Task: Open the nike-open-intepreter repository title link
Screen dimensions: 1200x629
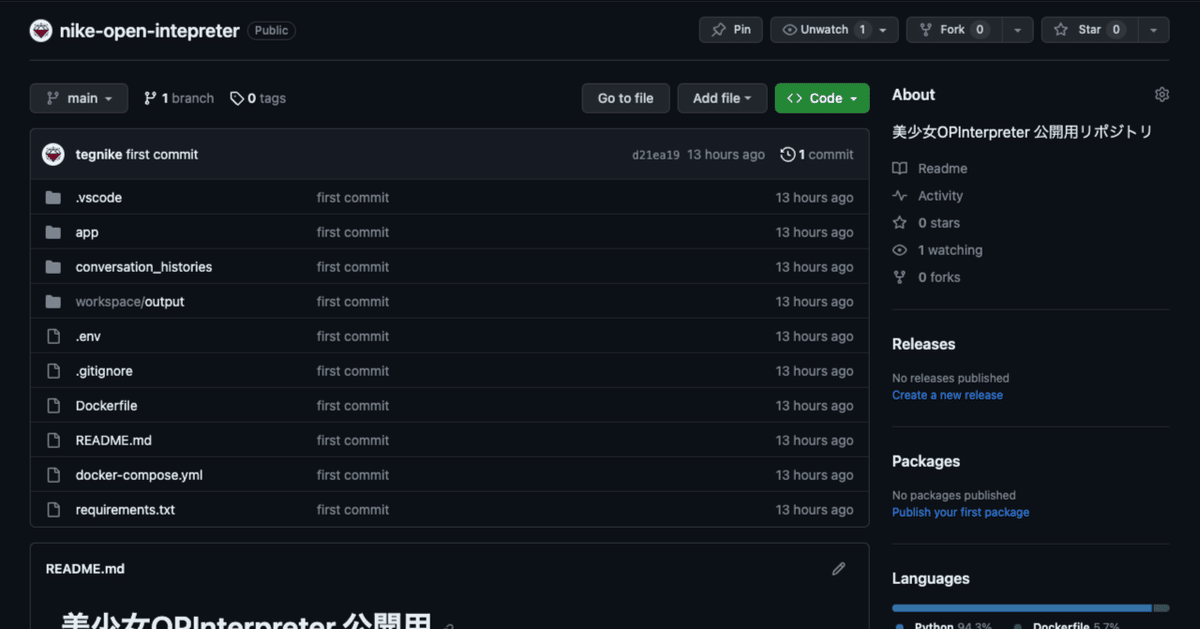Action: pyautogui.click(x=150, y=31)
